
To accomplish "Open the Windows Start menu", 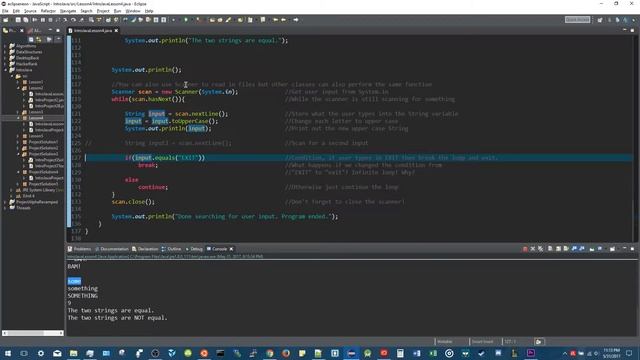I will tap(8, 353).
